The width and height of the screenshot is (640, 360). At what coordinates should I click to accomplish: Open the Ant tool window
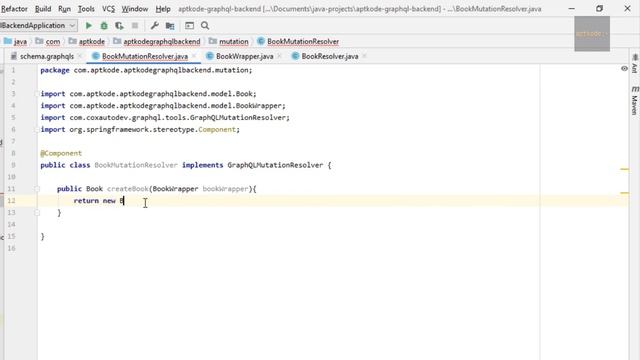pos(635,64)
